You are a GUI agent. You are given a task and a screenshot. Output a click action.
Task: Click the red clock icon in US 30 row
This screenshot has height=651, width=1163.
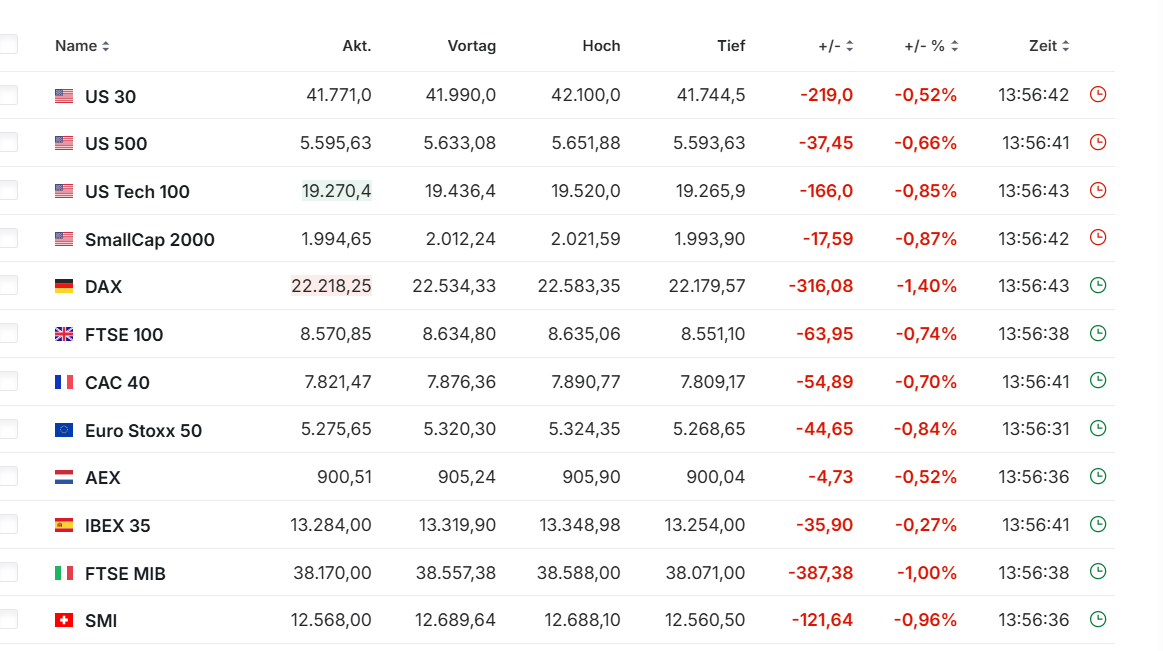point(1097,95)
